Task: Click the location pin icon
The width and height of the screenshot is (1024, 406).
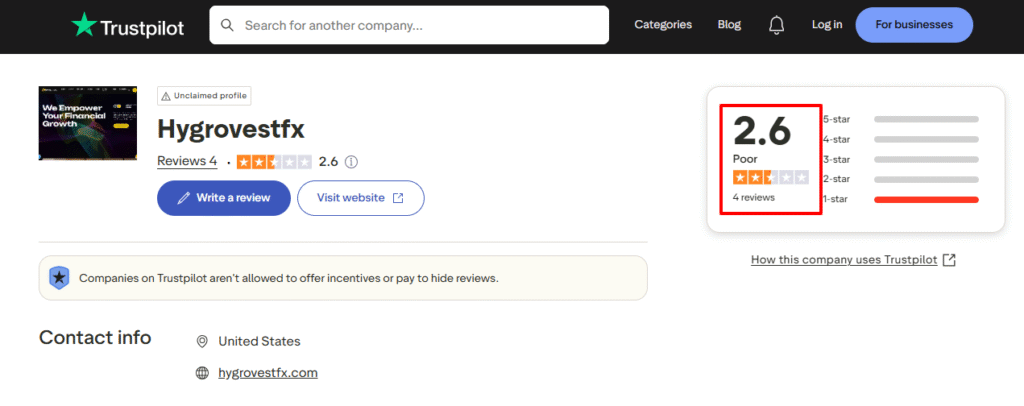Action: pos(202,341)
